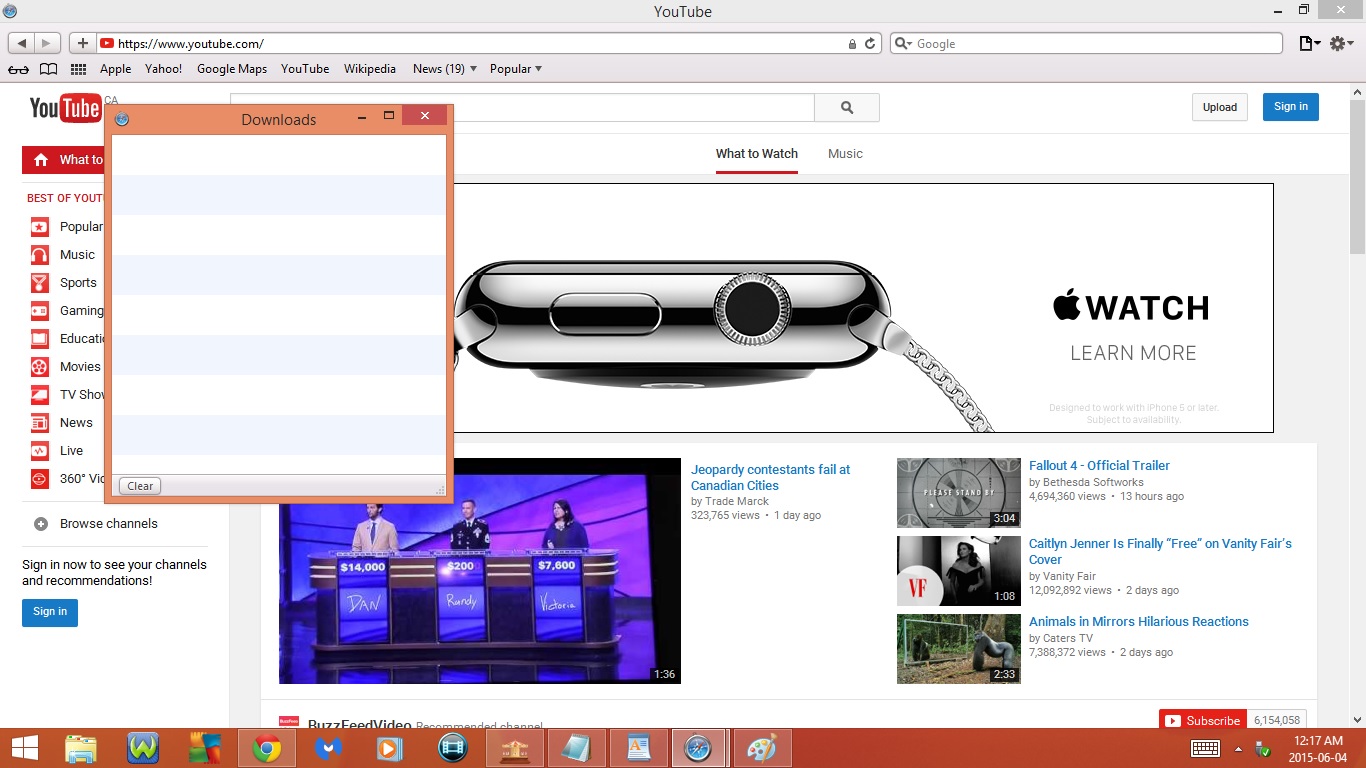Open Movies film reel sidebar item
This screenshot has height=768, width=1366.
66,367
